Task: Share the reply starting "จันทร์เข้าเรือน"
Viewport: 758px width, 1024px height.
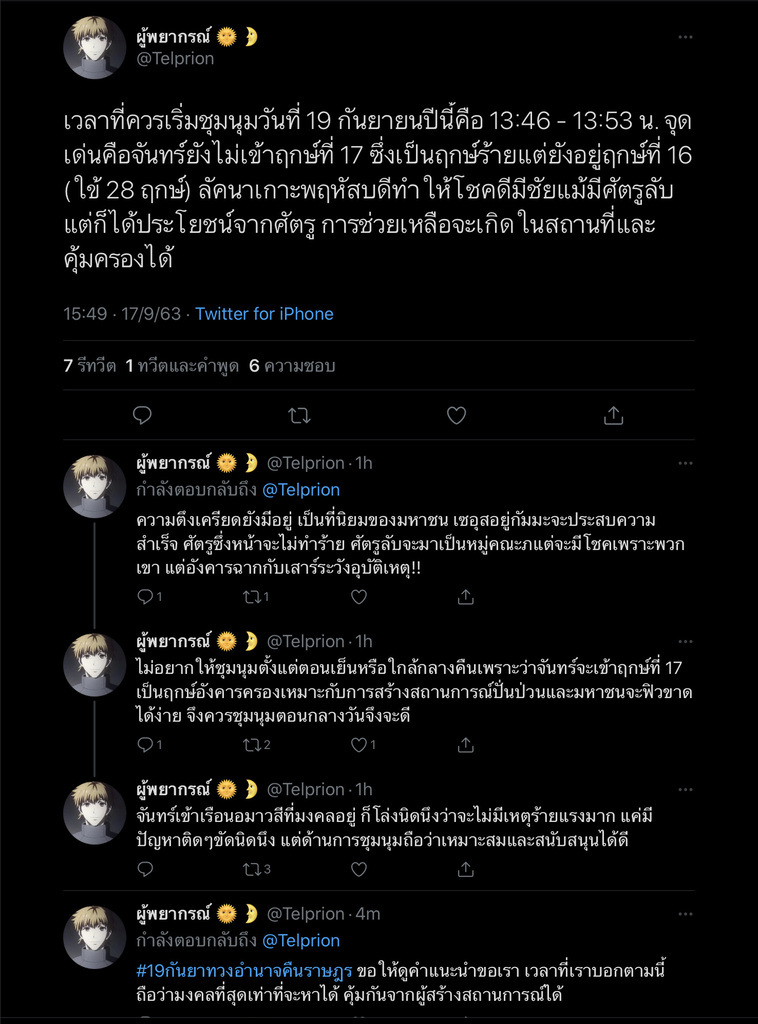Action: [465, 869]
